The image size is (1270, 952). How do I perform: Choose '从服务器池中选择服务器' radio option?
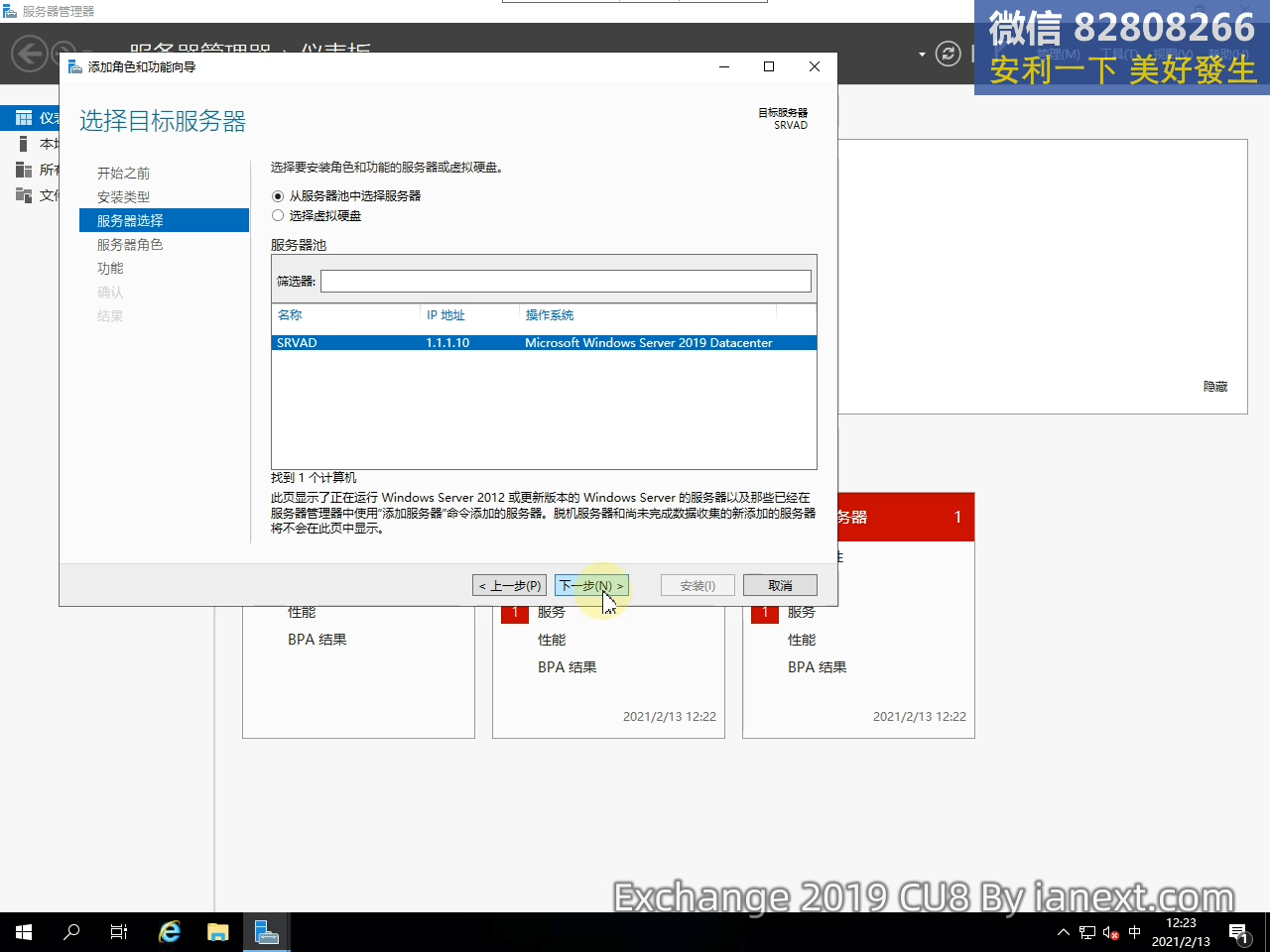(278, 196)
